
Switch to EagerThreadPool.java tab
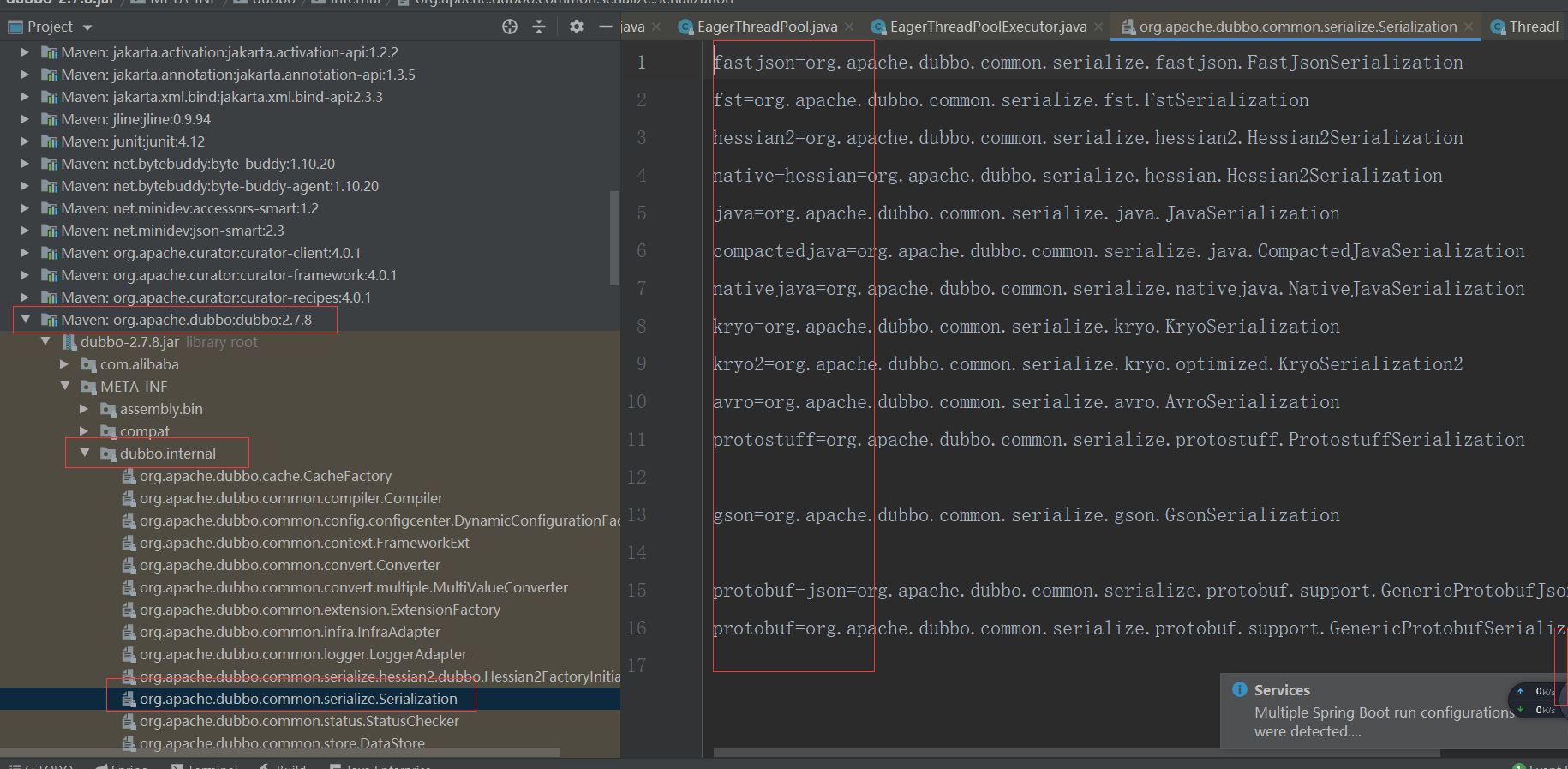coord(767,27)
